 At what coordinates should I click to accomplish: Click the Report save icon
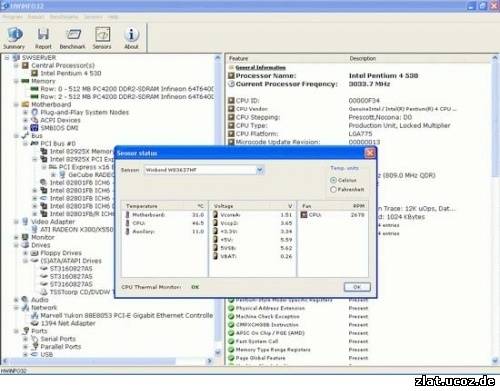pyautogui.click(x=43, y=38)
